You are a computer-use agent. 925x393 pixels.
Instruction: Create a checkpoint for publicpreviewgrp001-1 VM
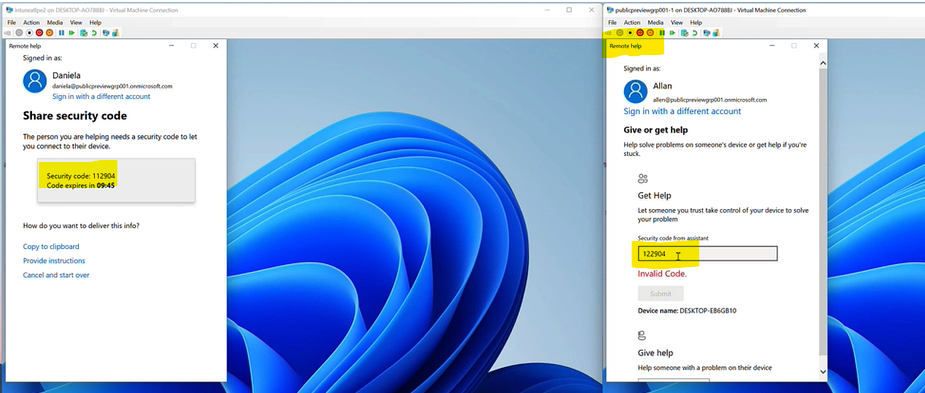(x=684, y=33)
